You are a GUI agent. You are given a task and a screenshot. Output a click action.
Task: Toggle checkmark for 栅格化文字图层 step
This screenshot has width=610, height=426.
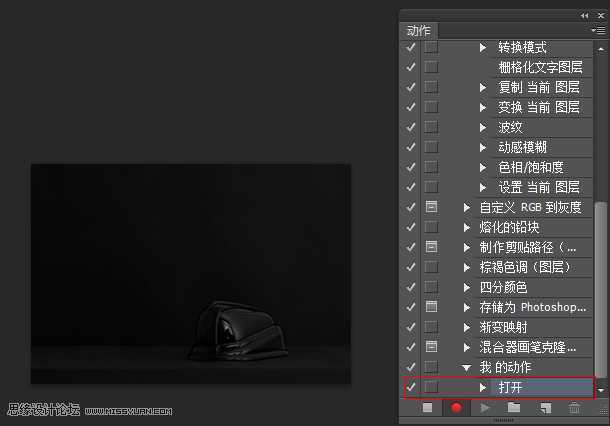point(410,67)
